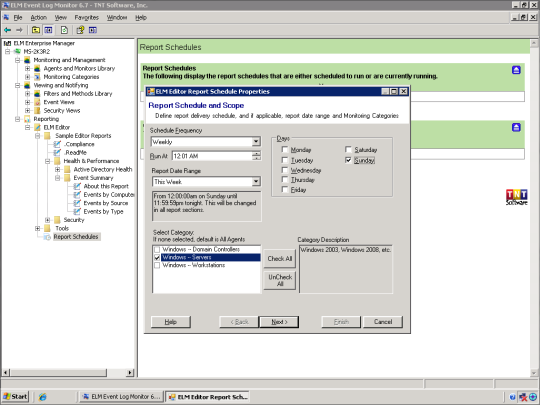Open the Action menu
This screenshot has width=540, height=405.
[x=38, y=18]
